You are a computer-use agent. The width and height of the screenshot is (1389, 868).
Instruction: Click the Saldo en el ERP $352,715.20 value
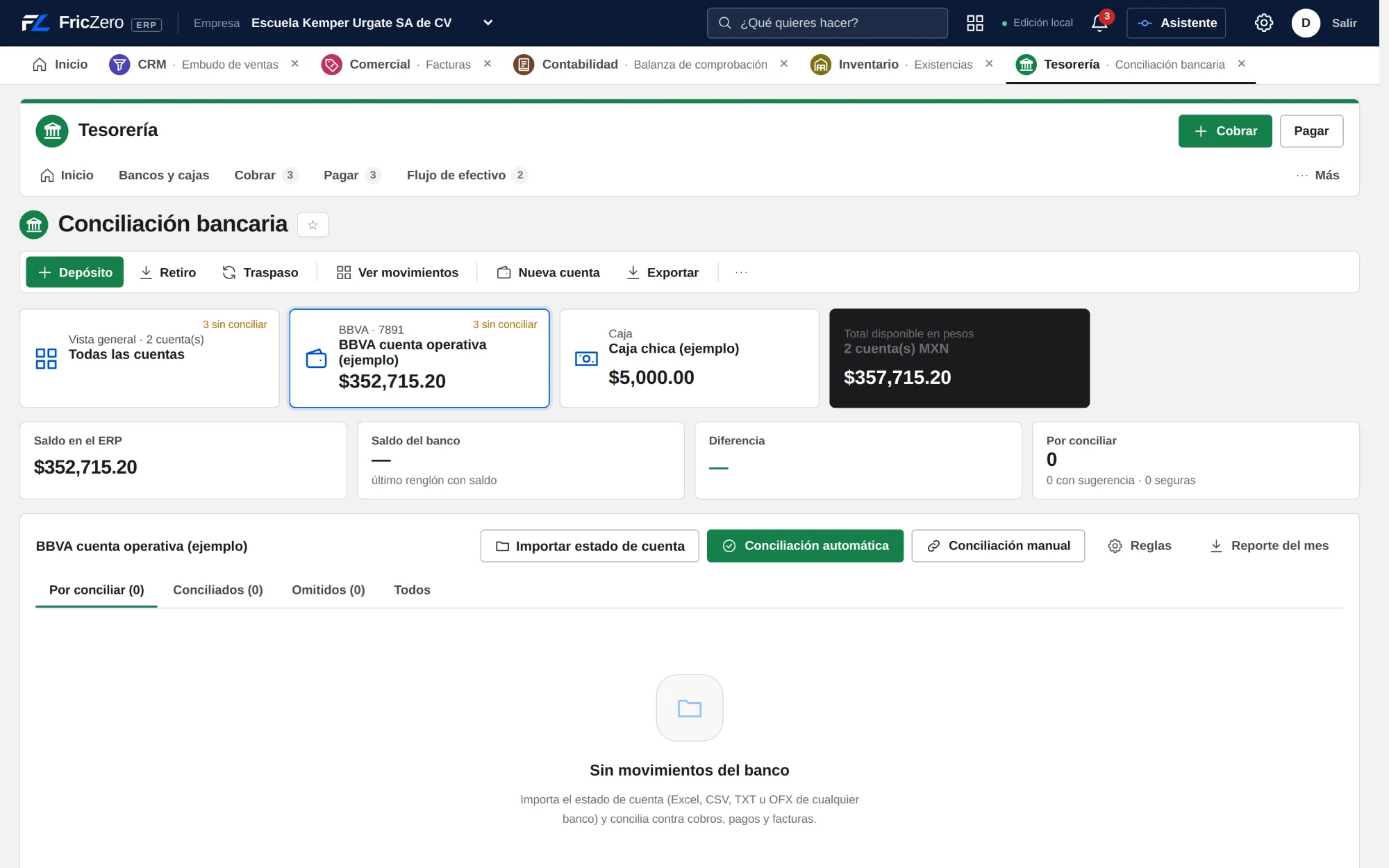[x=85, y=467]
